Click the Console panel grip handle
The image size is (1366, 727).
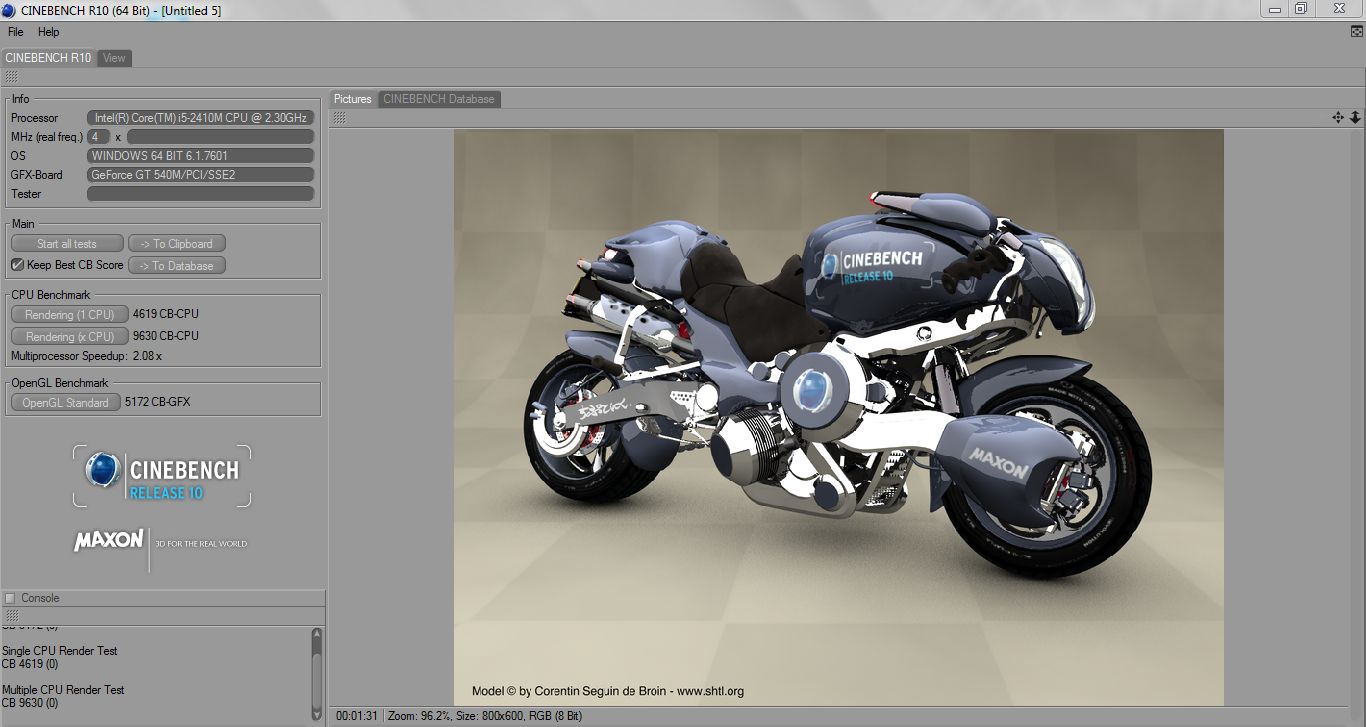click(x=11, y=616)
